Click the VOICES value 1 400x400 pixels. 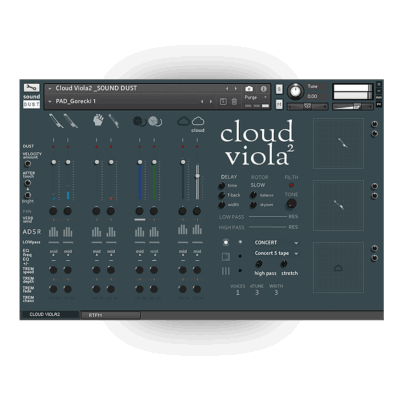point(238,293)
